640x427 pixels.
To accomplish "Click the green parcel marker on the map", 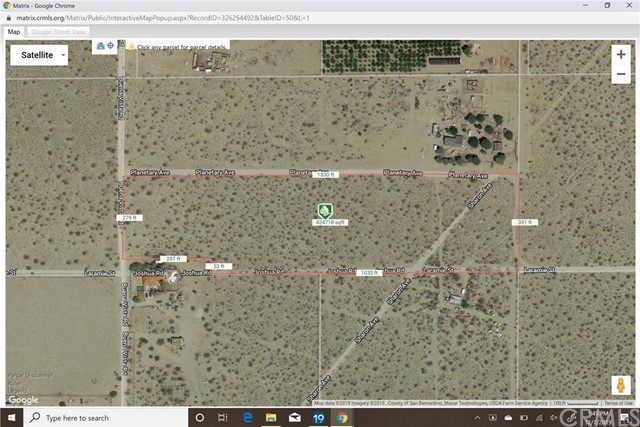I will pyautogui.click(x=324, y=210).
